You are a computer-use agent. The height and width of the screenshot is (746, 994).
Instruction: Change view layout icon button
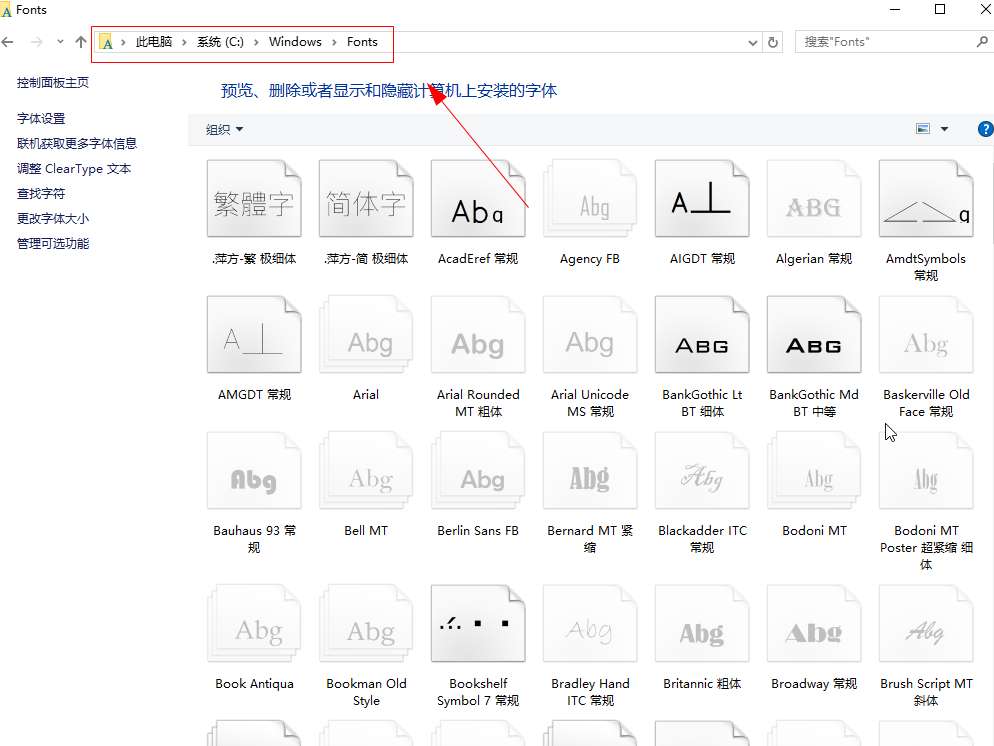click(923, 129)
